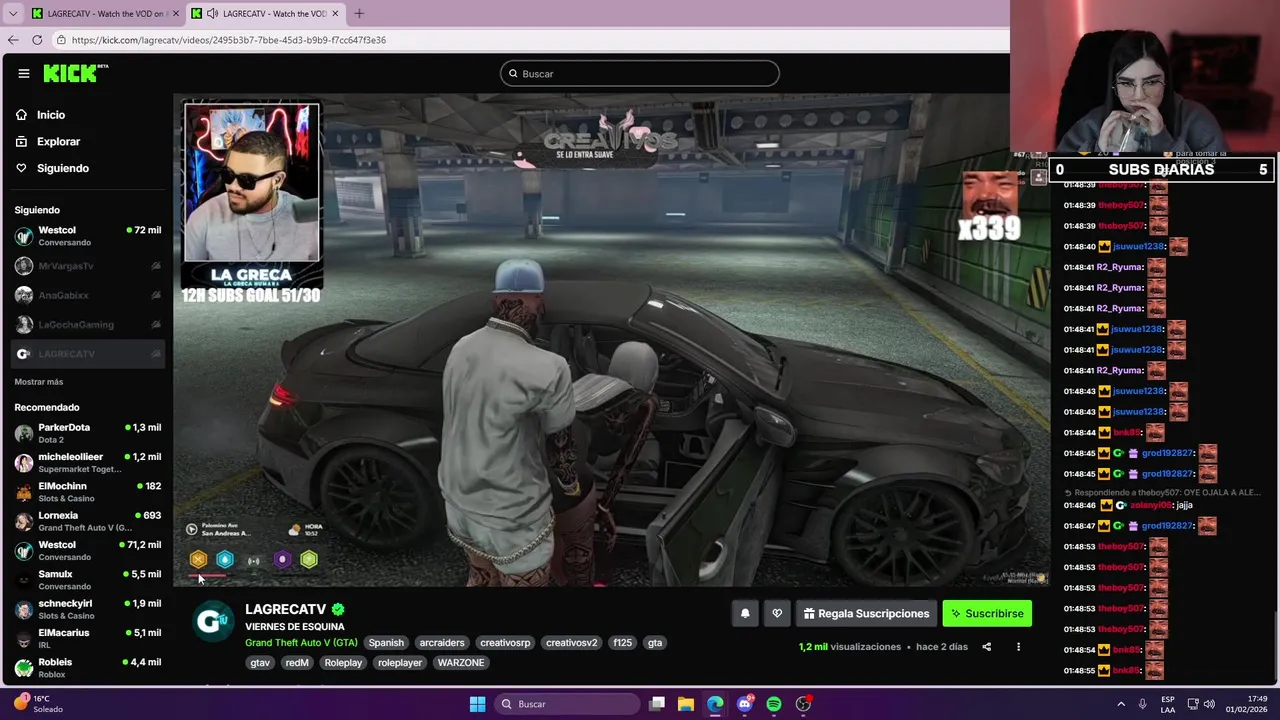Open Grand Theft Auto V (GTA) category

tap(301, 643)
